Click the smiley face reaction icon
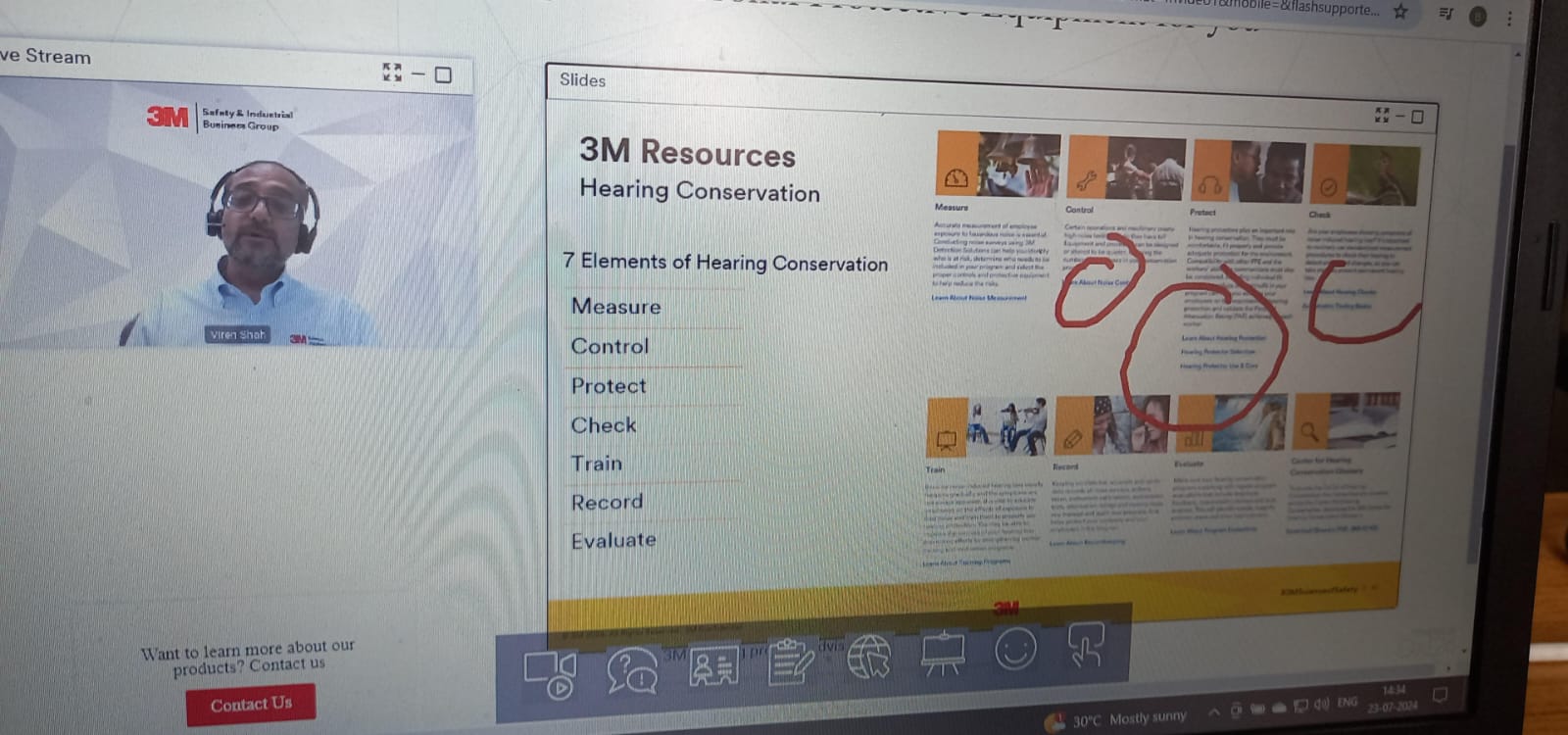 click(x=1015, y=648)
